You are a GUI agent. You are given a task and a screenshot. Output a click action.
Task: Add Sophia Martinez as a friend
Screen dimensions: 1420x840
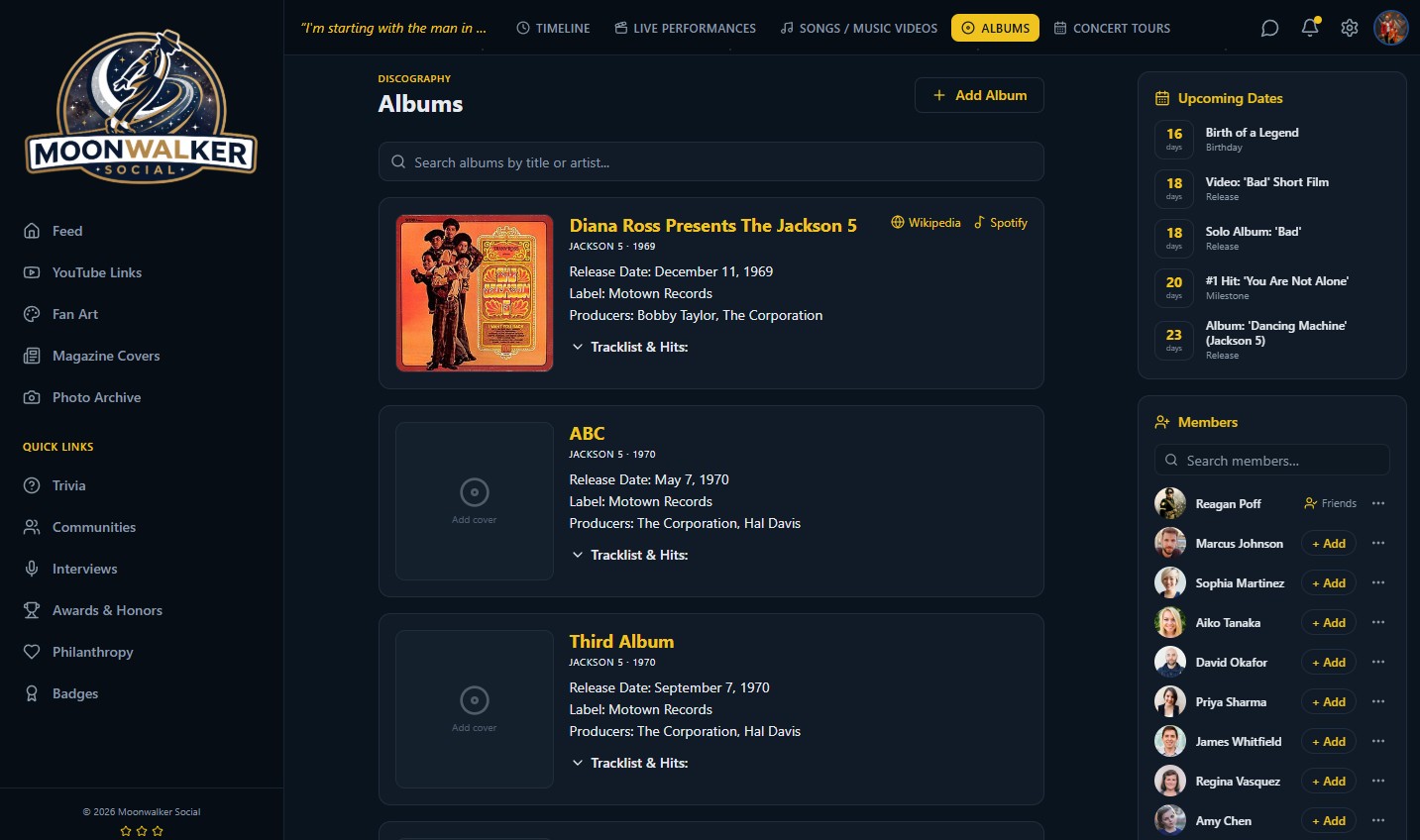click(x=1329, y=583)
